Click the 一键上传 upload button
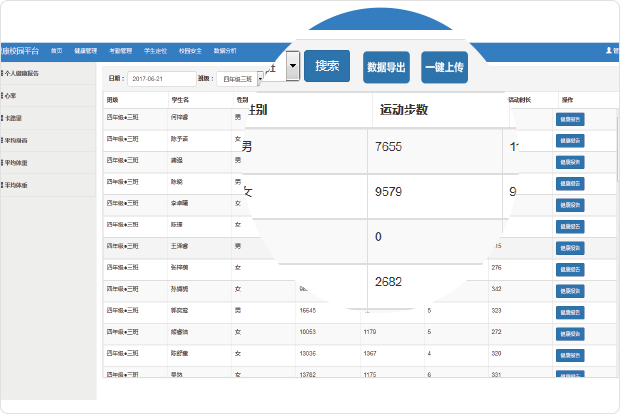The image size is (620, 414). [444, 67]
